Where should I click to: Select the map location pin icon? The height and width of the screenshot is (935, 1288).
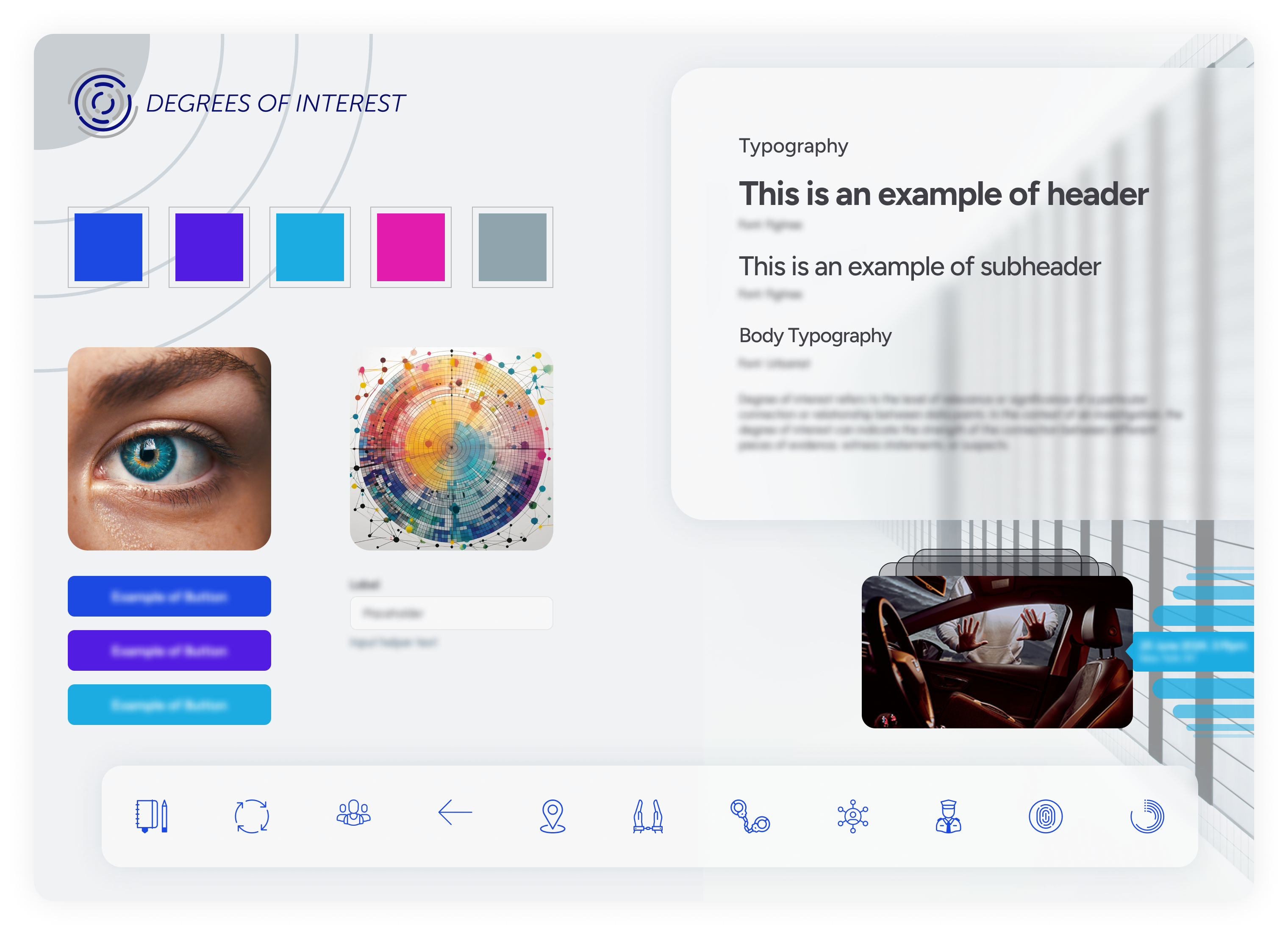[x=552, y=816]
